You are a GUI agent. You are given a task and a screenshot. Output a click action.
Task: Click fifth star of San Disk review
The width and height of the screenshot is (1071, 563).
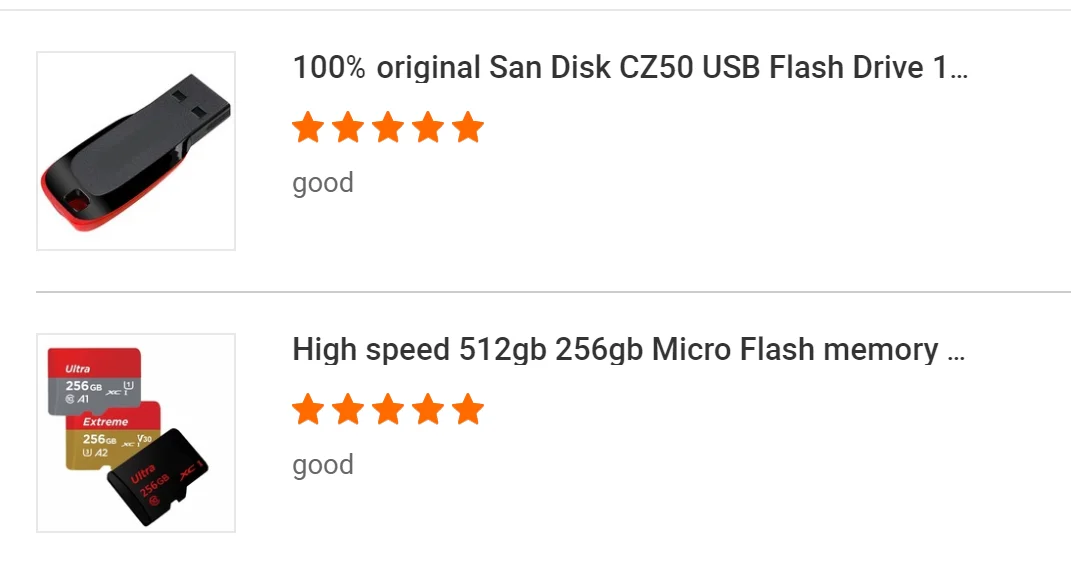click(467, 128)
